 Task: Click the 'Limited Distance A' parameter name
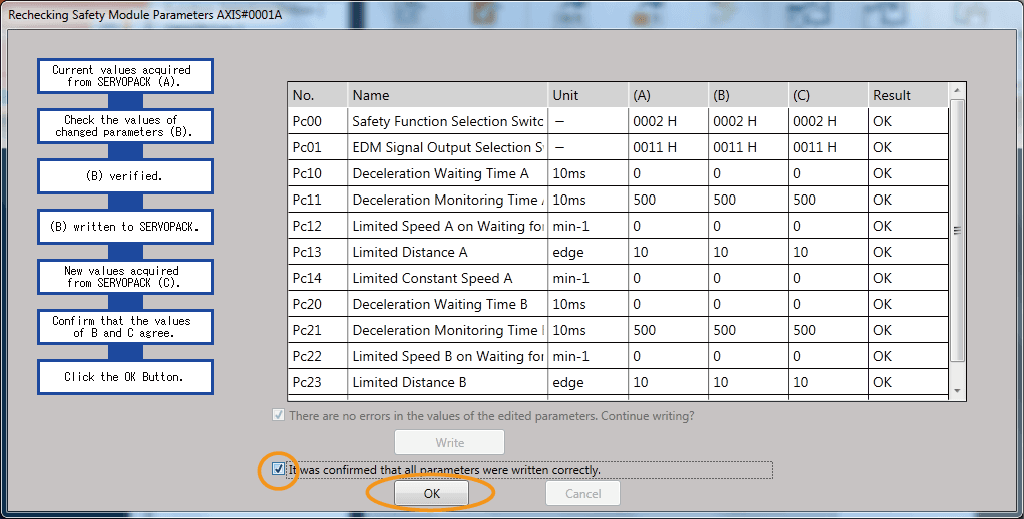tap(446, 252)
